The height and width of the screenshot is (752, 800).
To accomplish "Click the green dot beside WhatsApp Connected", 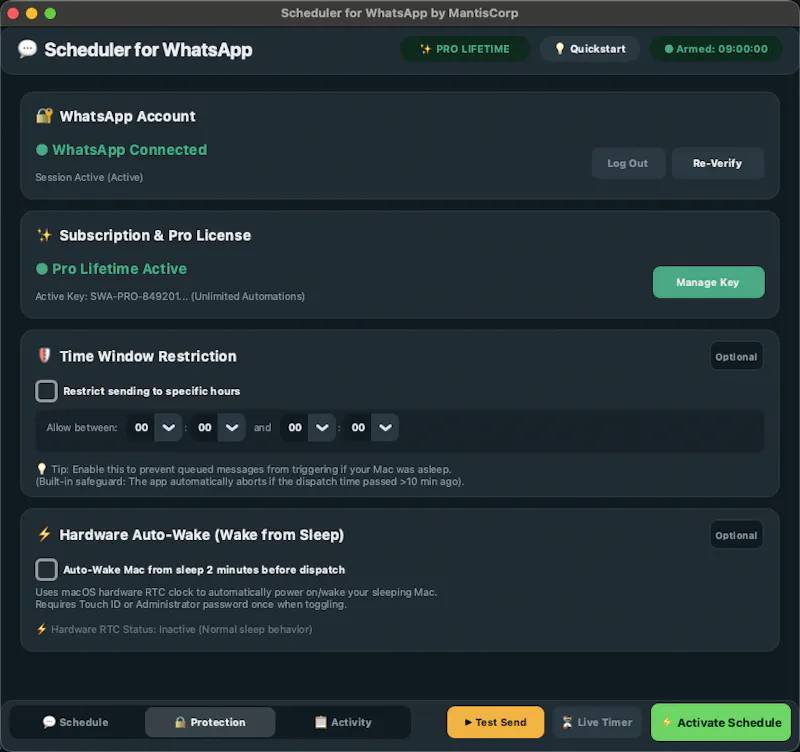I will pos(42,149).
